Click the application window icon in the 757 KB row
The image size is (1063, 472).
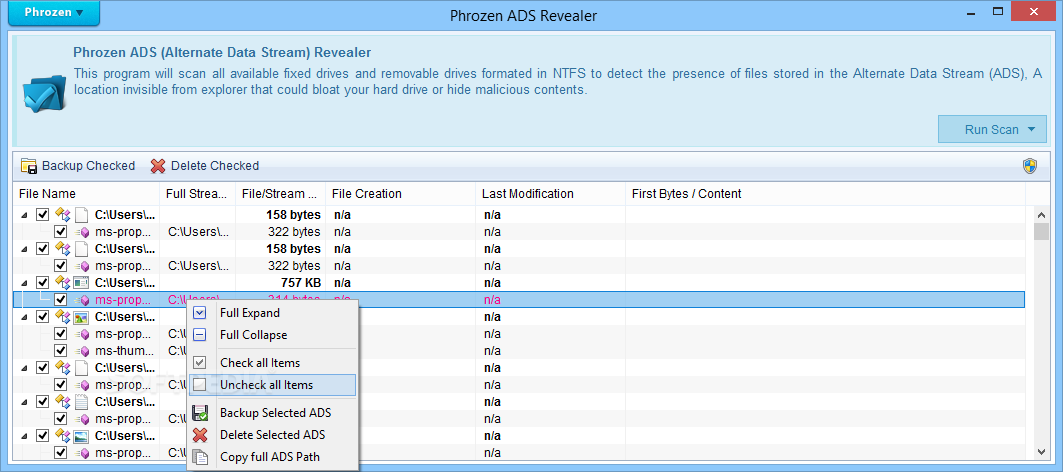click(81, 283)
